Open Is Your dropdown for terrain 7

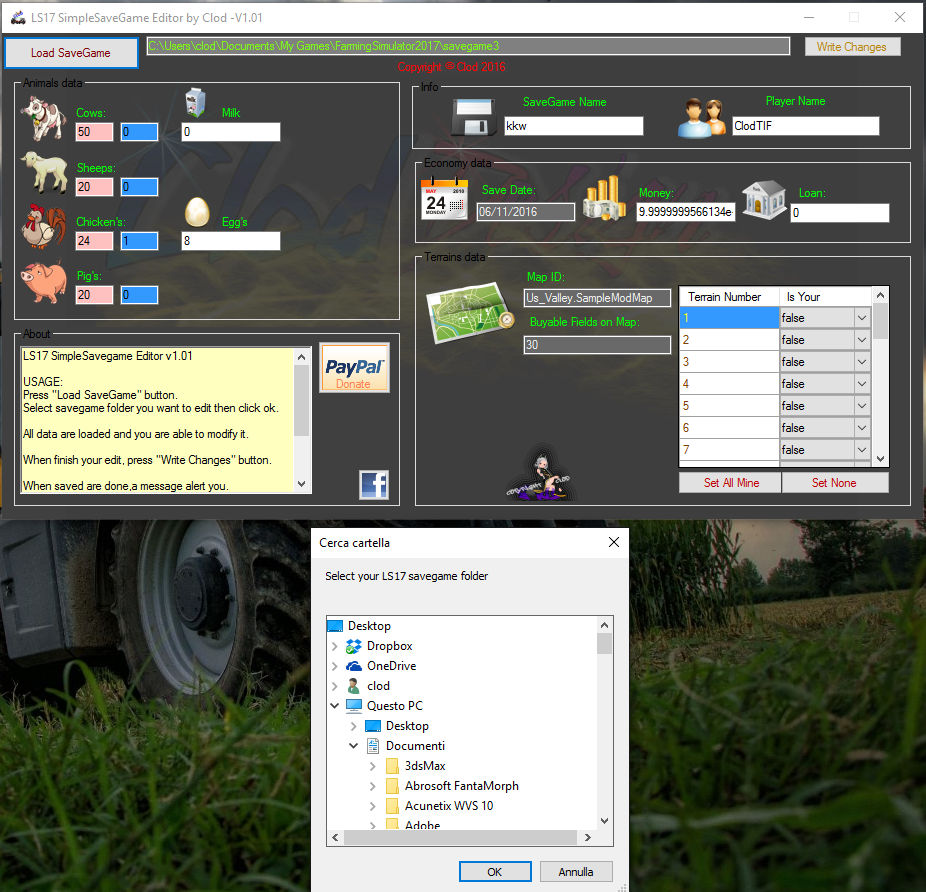click(x=862, y=450)
